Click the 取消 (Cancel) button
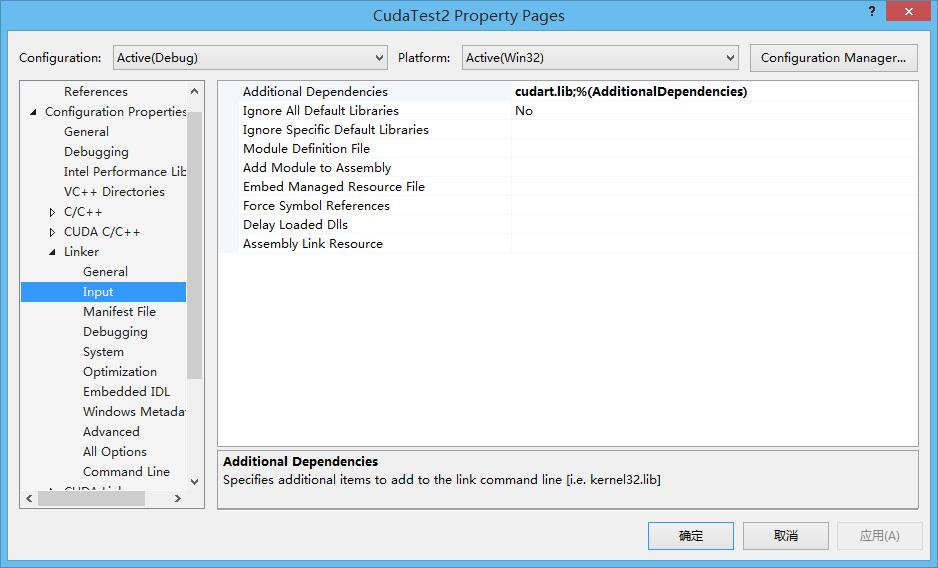The height and width of the screenshot is (568, 938). pos(785,536)
